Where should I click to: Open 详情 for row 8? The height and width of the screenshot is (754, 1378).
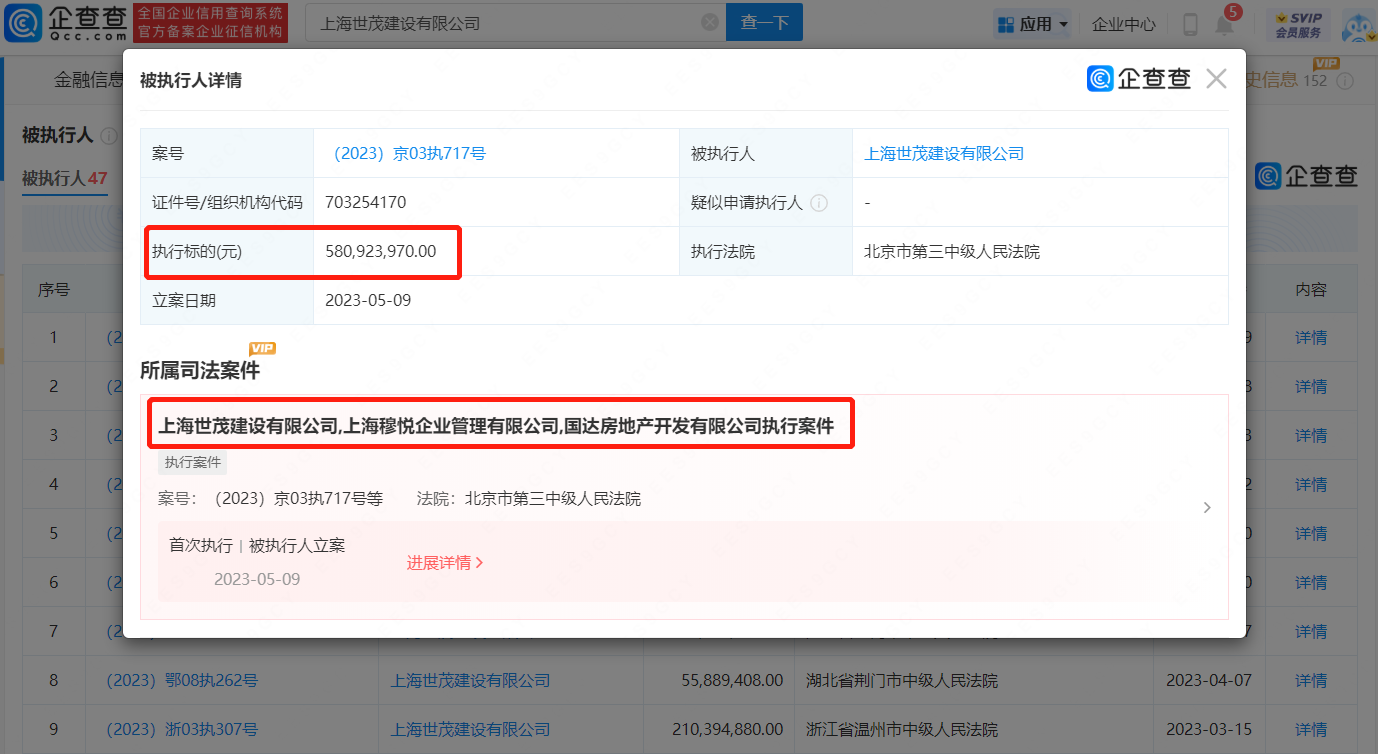coord(1311,681)
